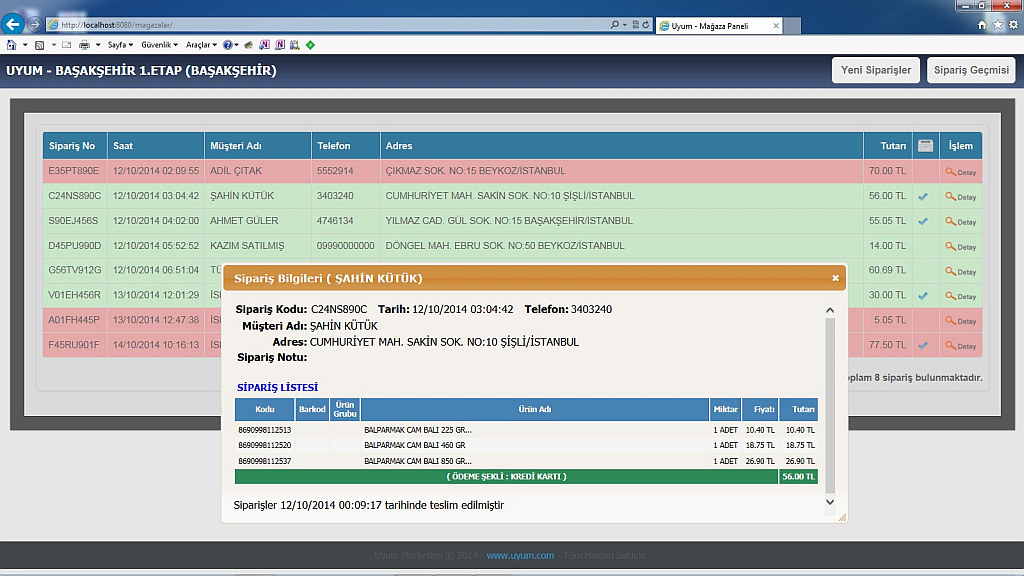Open the Araçlar menu
The height and width of the screenshot is (576, 1024).
point(201,45)
